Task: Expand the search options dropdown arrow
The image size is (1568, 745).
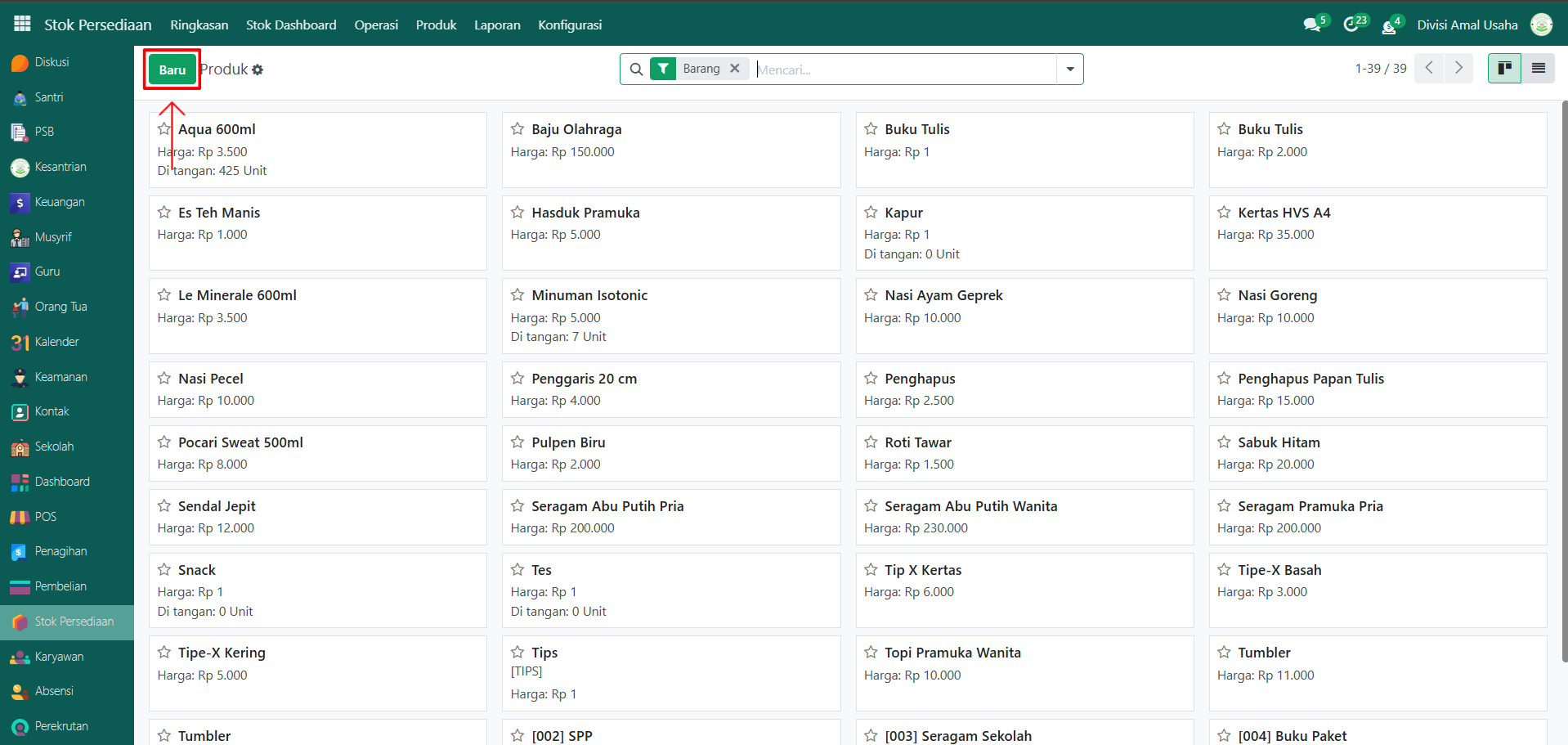Action: point(1069,70)
